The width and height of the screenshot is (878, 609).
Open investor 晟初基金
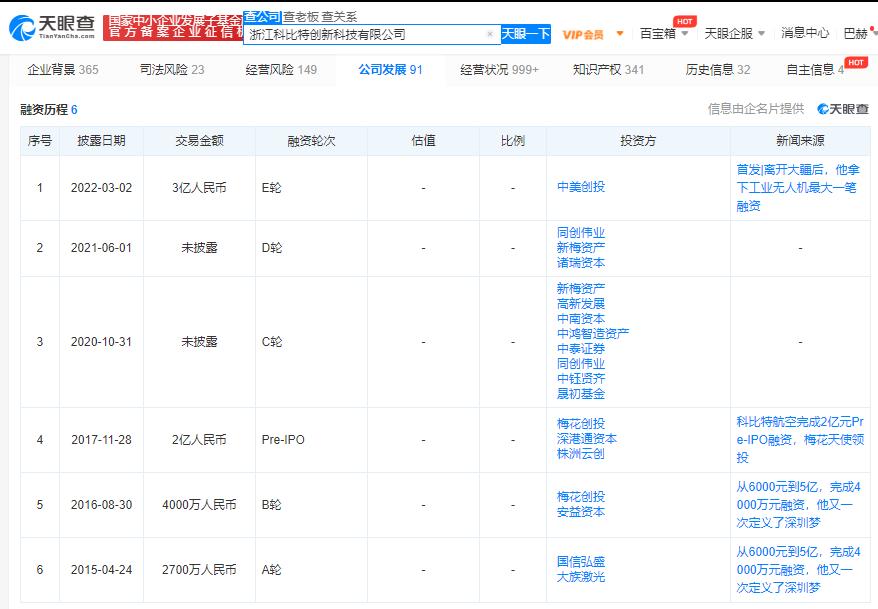click(x=581, y=394)
